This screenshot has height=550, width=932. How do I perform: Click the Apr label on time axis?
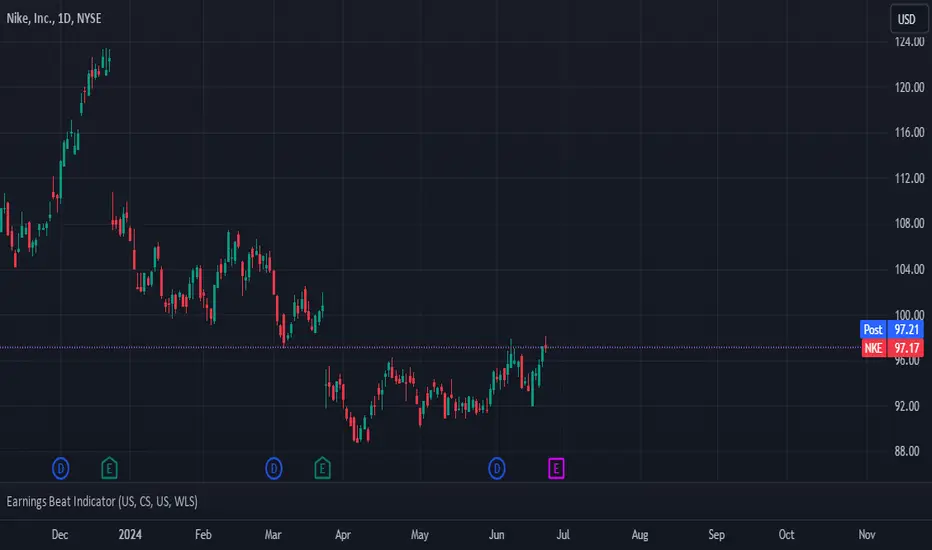coord(343,535)
